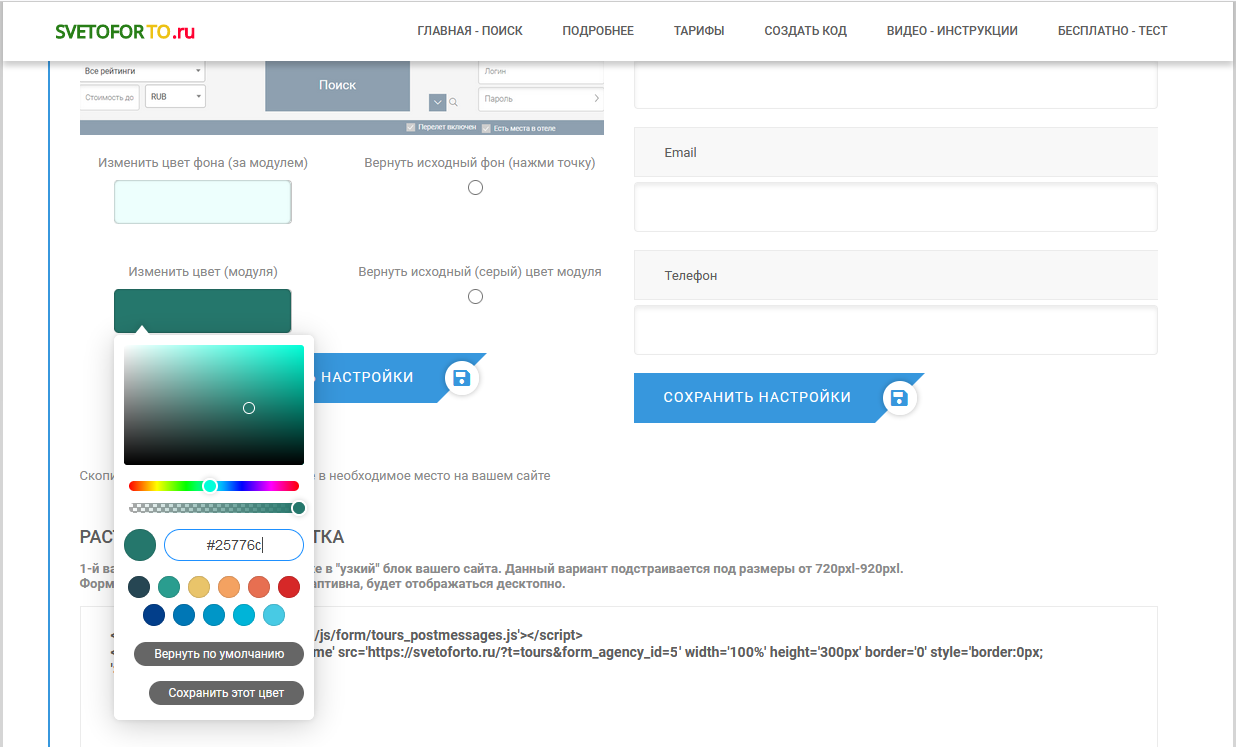Click the save disk icon beside left НАСТРОЙКИ
The height and width of the screenshot is (747, 1236).
coord(461,378)
